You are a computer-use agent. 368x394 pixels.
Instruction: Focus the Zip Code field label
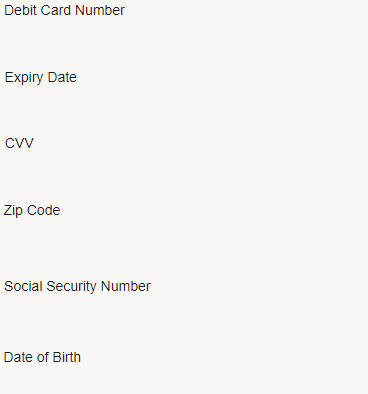point(32,211)
